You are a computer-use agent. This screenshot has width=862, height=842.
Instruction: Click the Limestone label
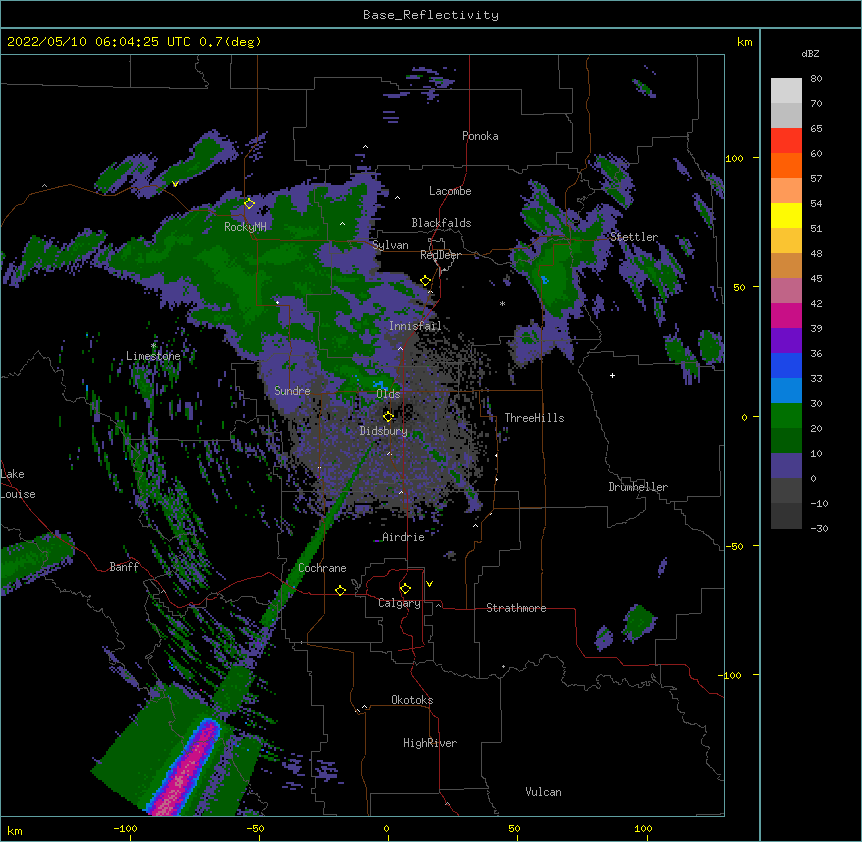pyautogui.click(x=153, y=356)
